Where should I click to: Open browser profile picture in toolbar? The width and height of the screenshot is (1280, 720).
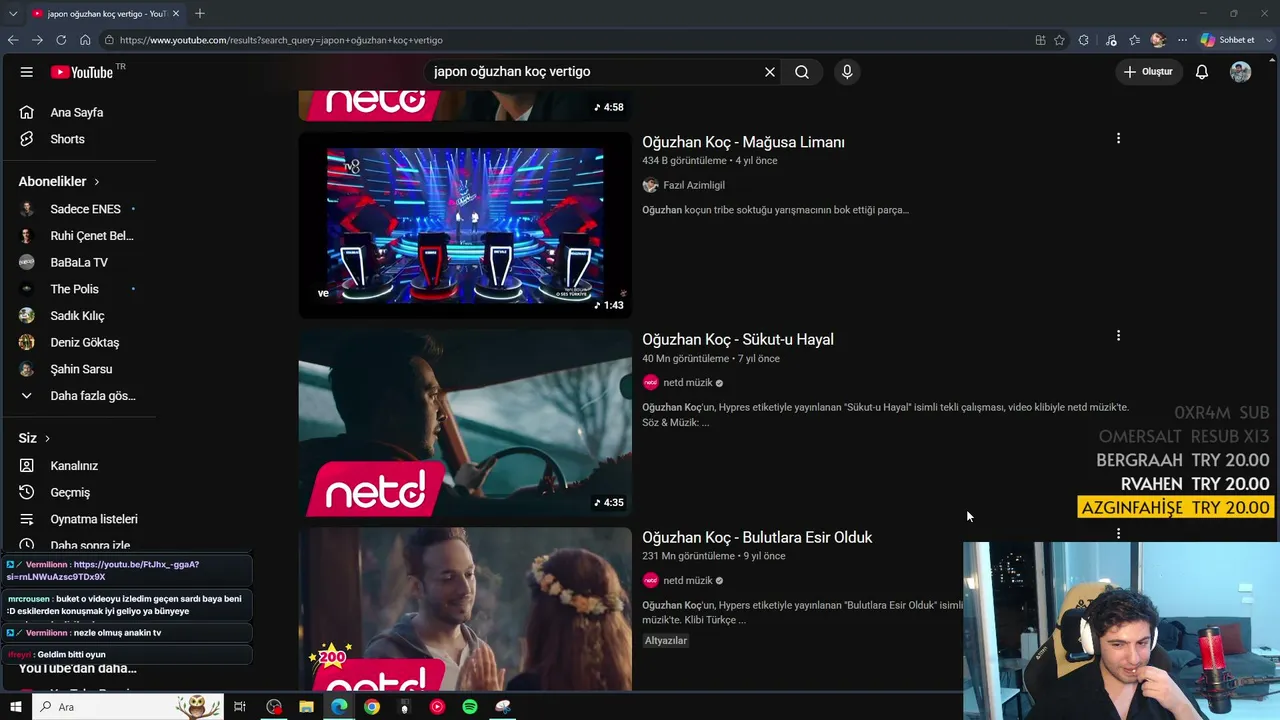(1158, 40)
